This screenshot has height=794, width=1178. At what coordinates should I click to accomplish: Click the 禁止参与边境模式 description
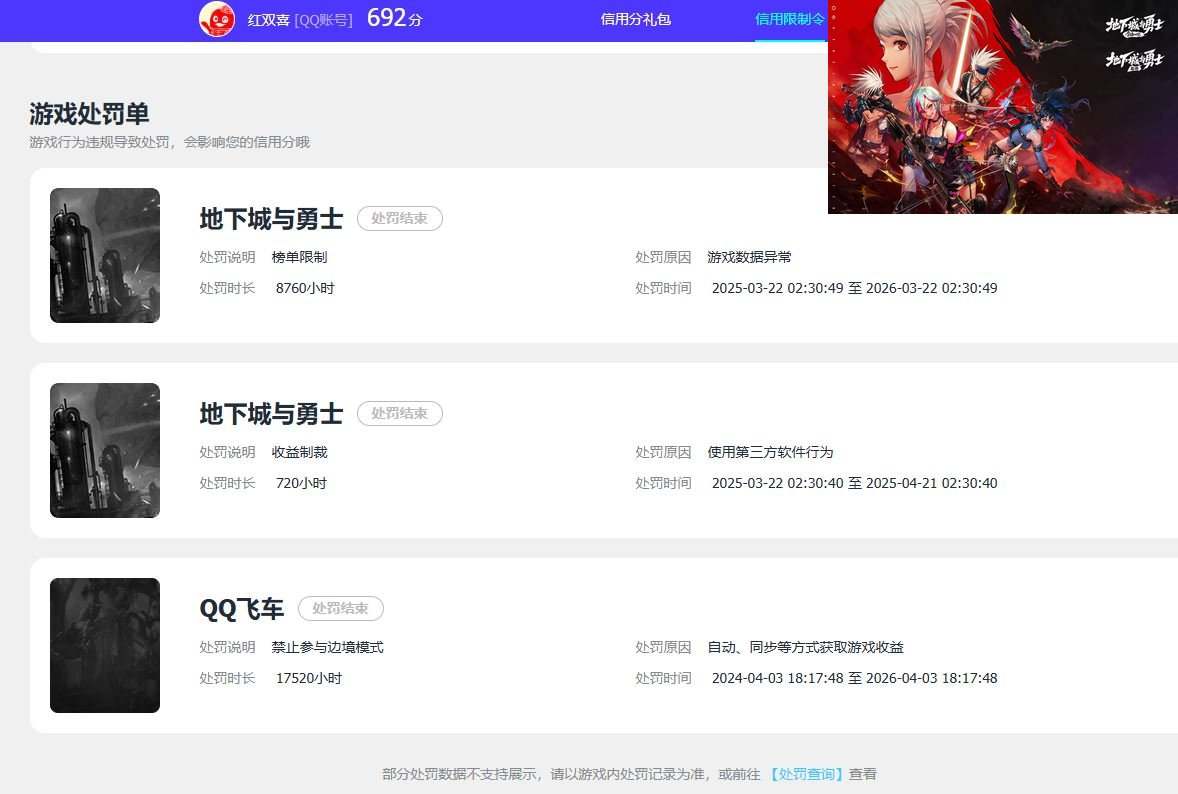coord(328,648)
